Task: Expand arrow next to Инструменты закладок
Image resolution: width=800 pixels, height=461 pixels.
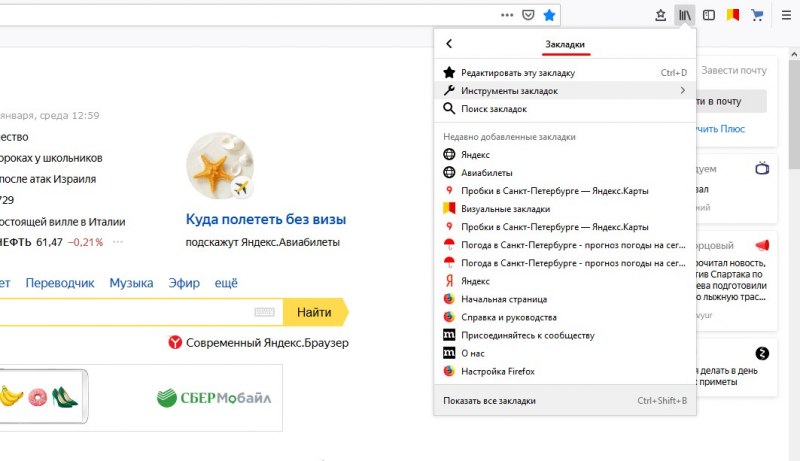Action: [683, 90]
